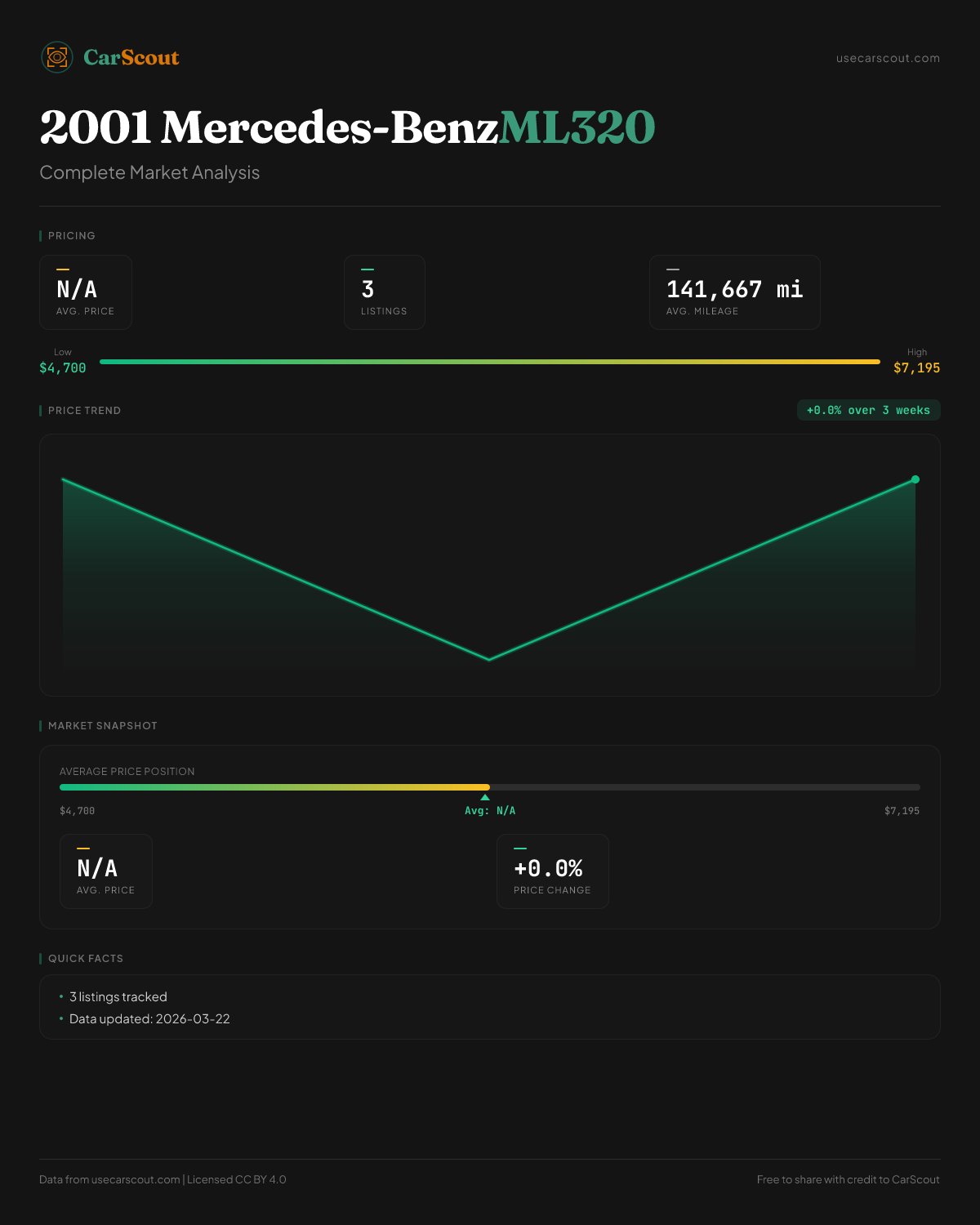Select the N/A average price card under Pricing
This screenshot has width=980, height=1225.
point(86,292)
